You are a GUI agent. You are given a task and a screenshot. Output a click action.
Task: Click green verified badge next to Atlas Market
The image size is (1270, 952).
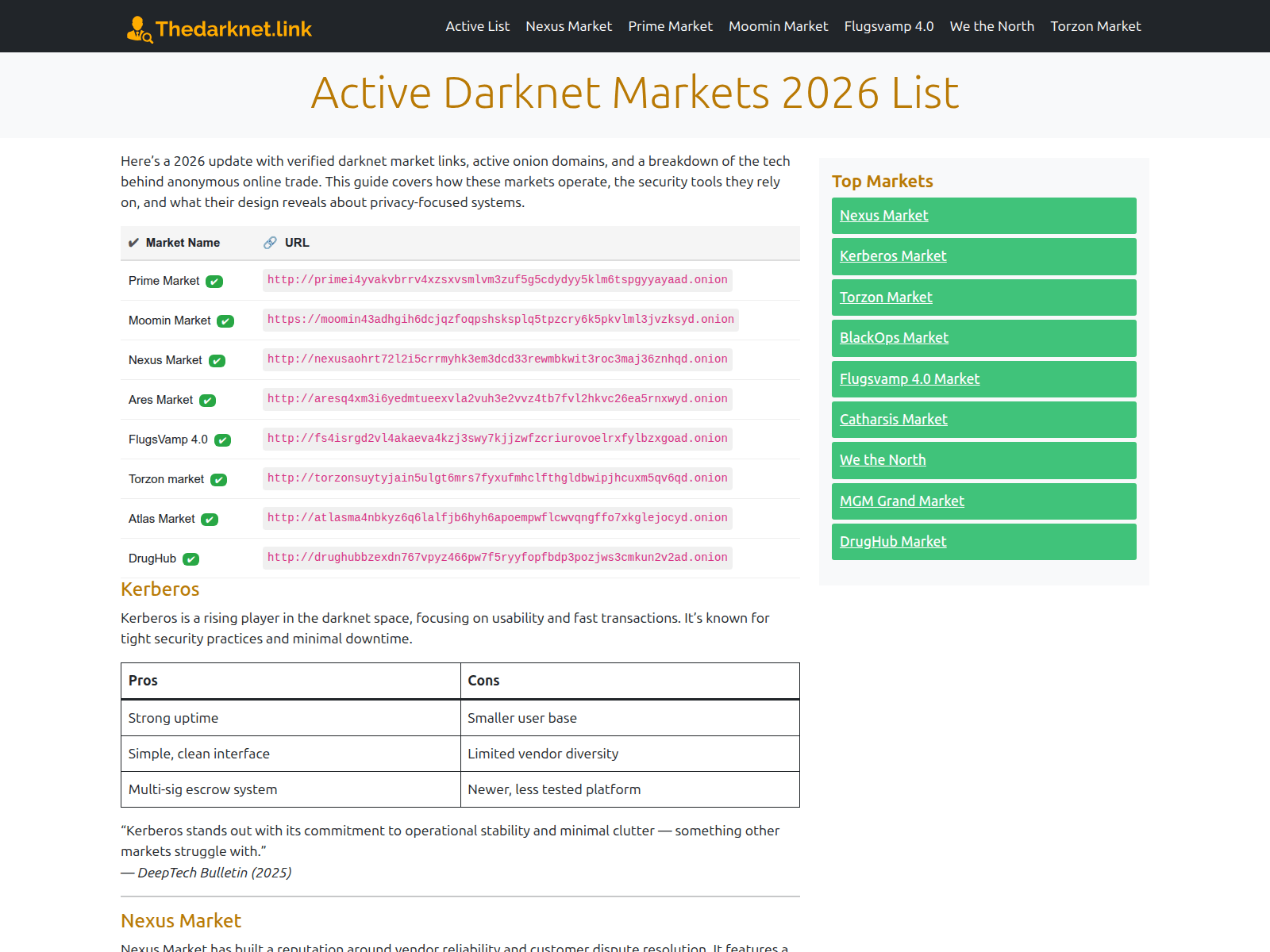coord(210,520)
